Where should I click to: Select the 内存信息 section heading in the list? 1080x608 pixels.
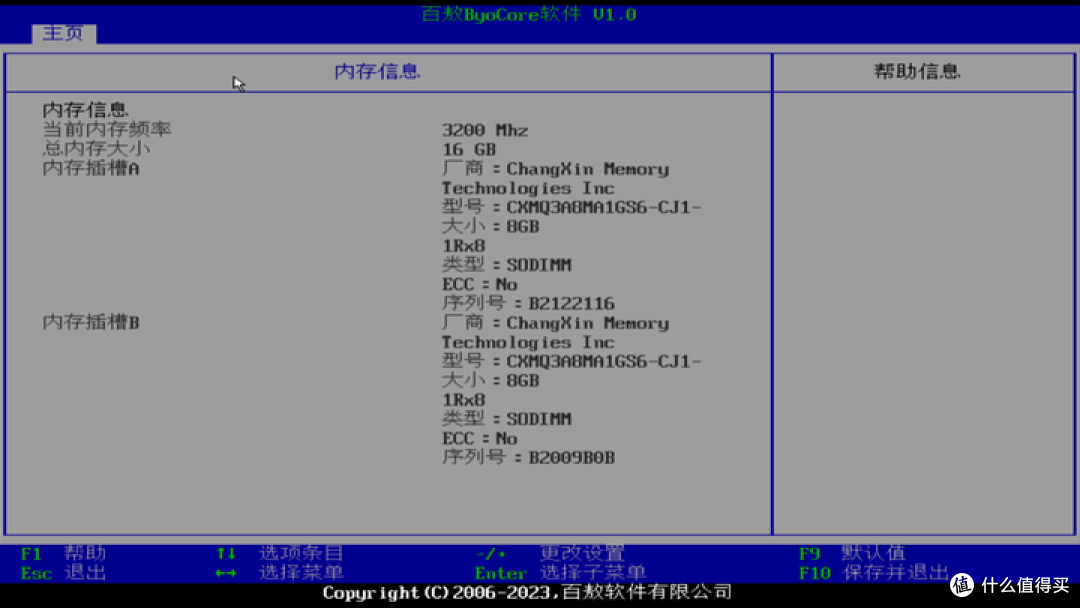pos(85,109)
